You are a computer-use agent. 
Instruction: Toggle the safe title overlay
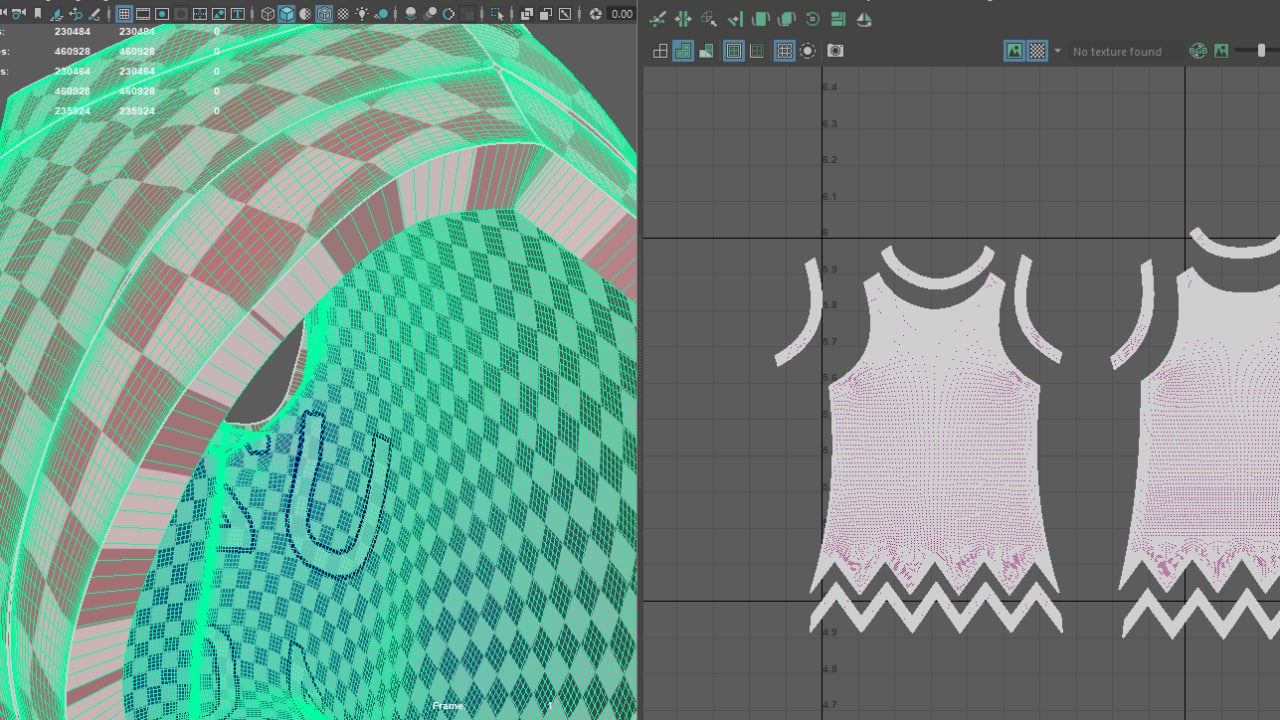(x=238, y=14)
